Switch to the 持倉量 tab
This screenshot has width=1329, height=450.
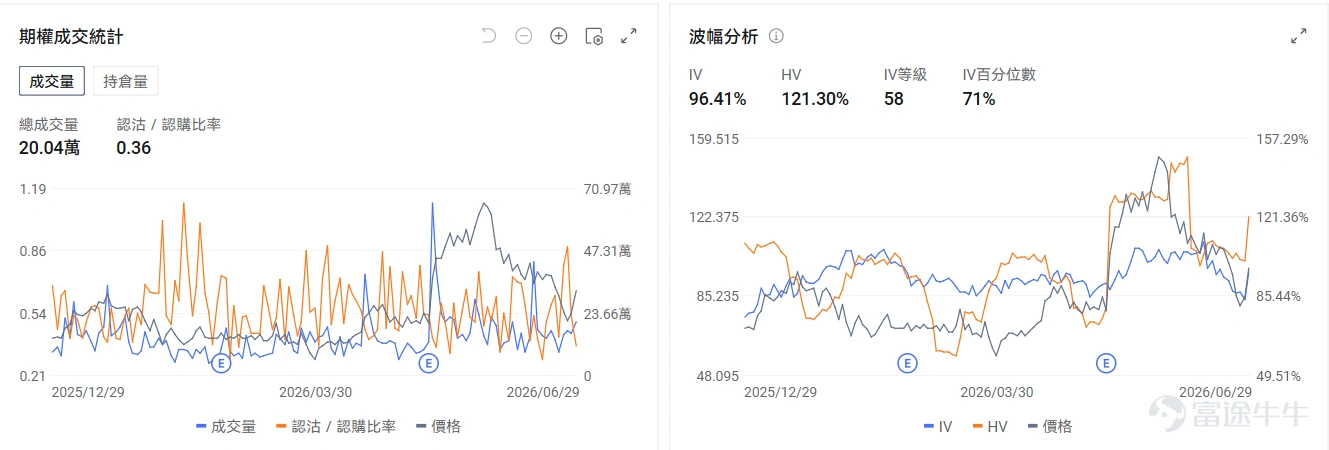126,81
